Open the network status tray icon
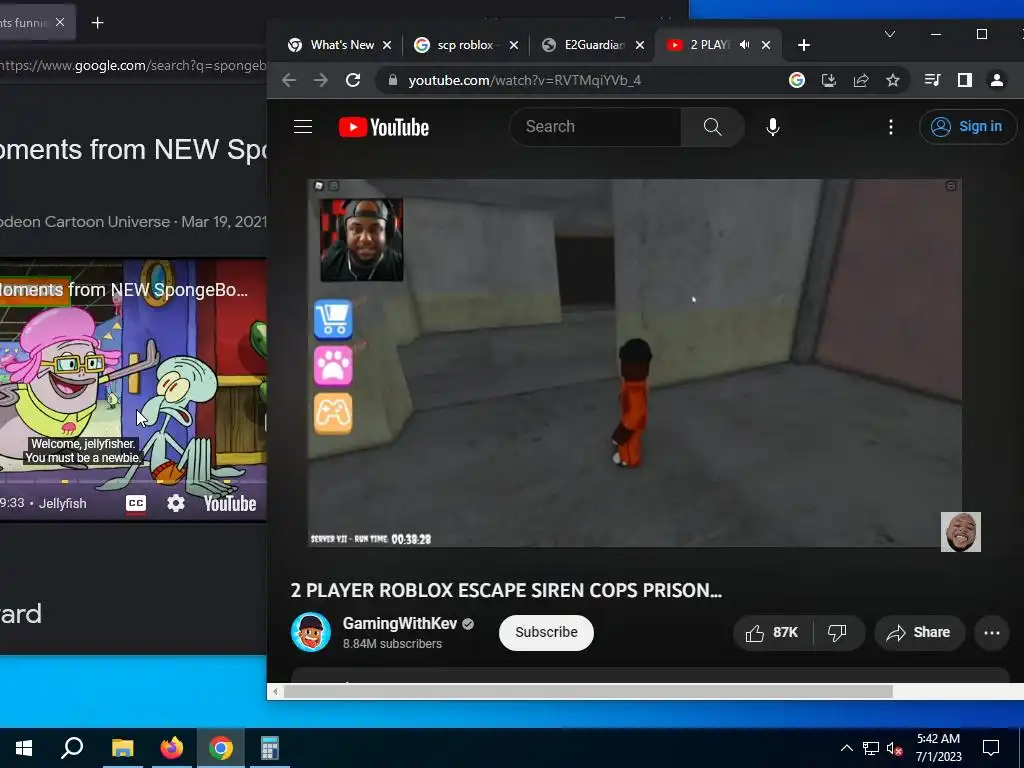Viewport: 1024px width, 768px height. pyautogui.click(x=871, y=748)
